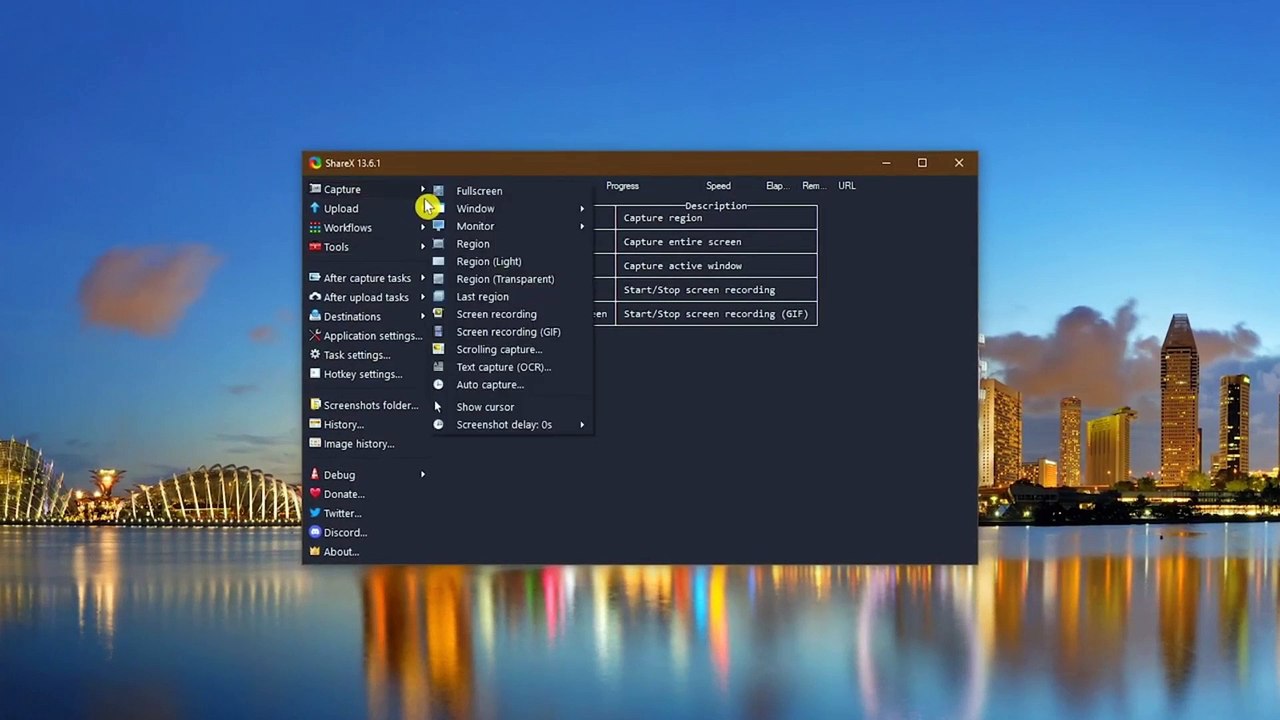Expand the Window submenu arrow
This screenshot has height=720, width=1280.
coord(582,209)
